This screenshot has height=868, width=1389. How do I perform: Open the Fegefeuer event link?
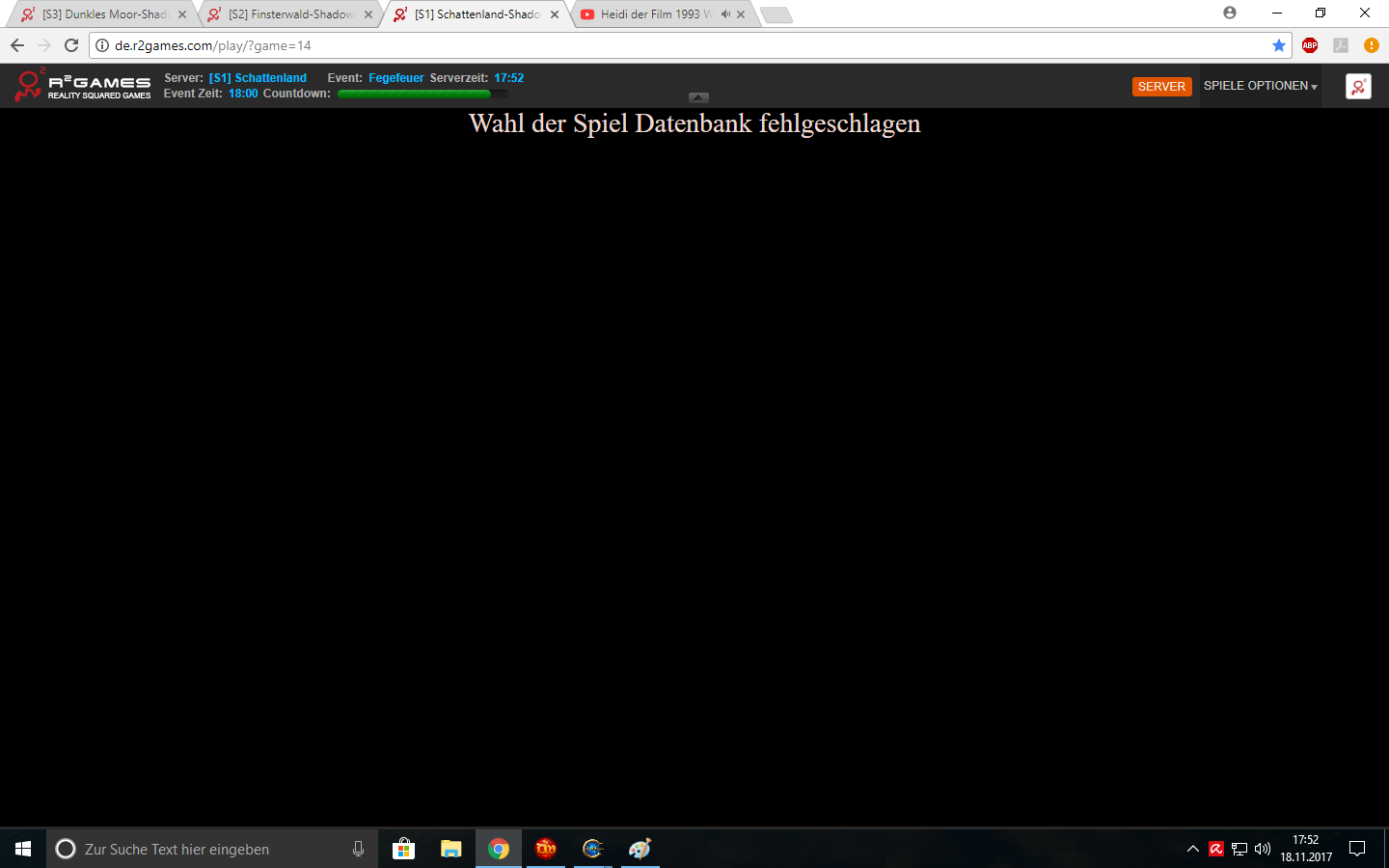pyautogui.click(x=395, y=78)
